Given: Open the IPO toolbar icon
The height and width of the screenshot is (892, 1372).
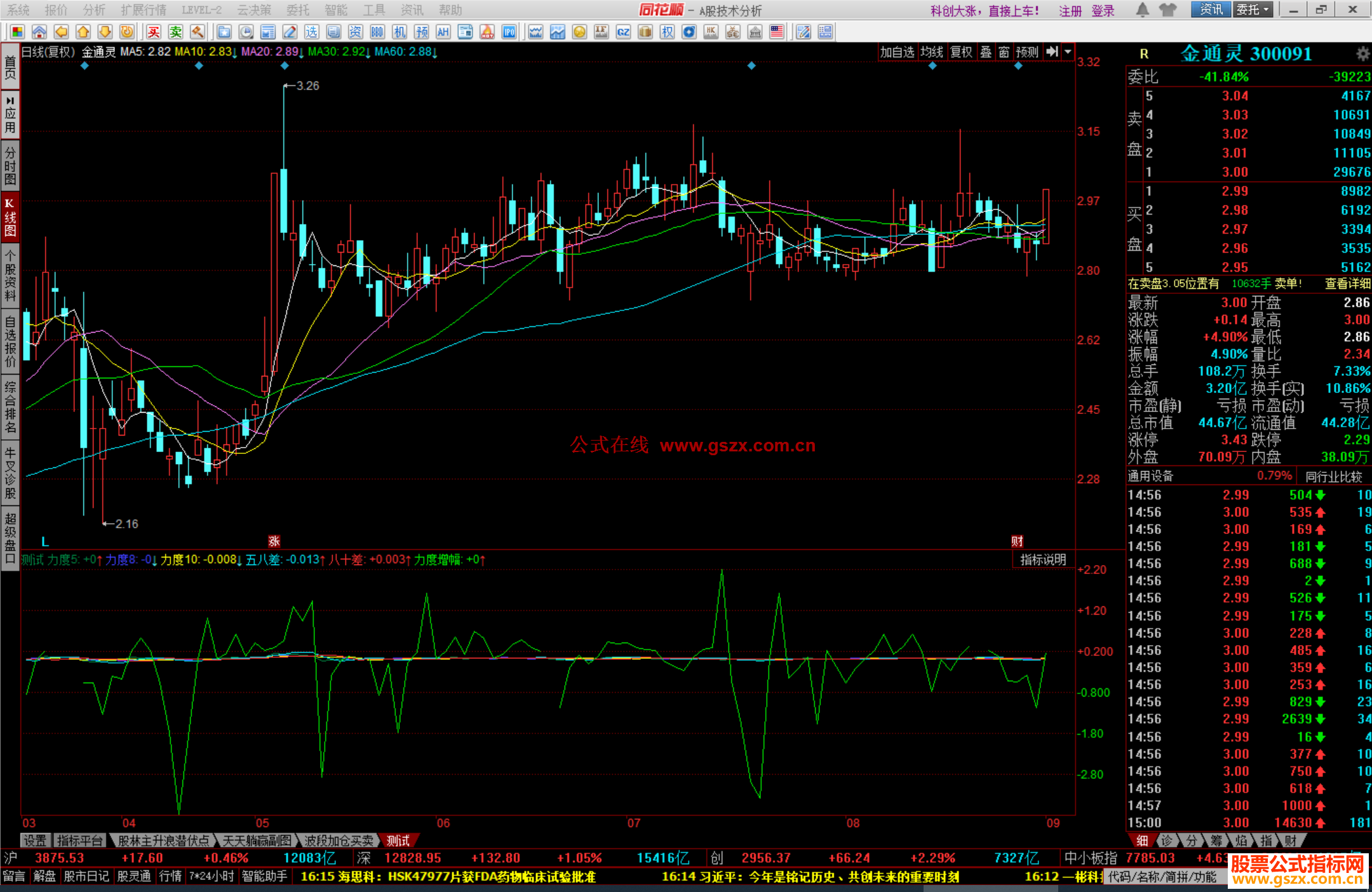Looking at the screenshot, I should (x=509, y=32).
